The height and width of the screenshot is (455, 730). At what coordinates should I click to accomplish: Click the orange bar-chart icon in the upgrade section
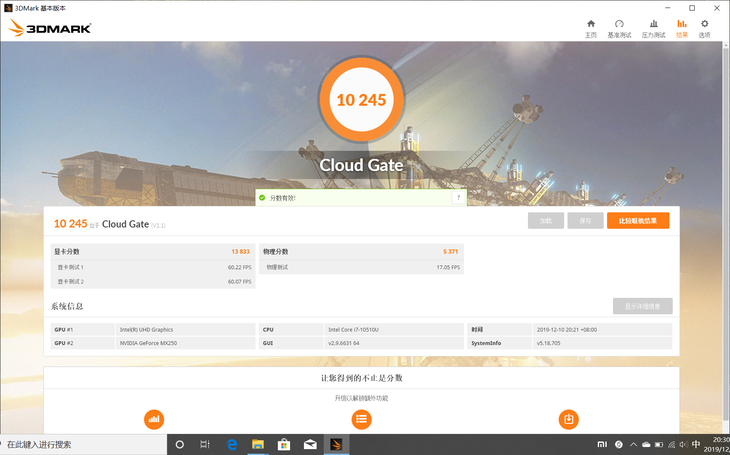[154, 419]
